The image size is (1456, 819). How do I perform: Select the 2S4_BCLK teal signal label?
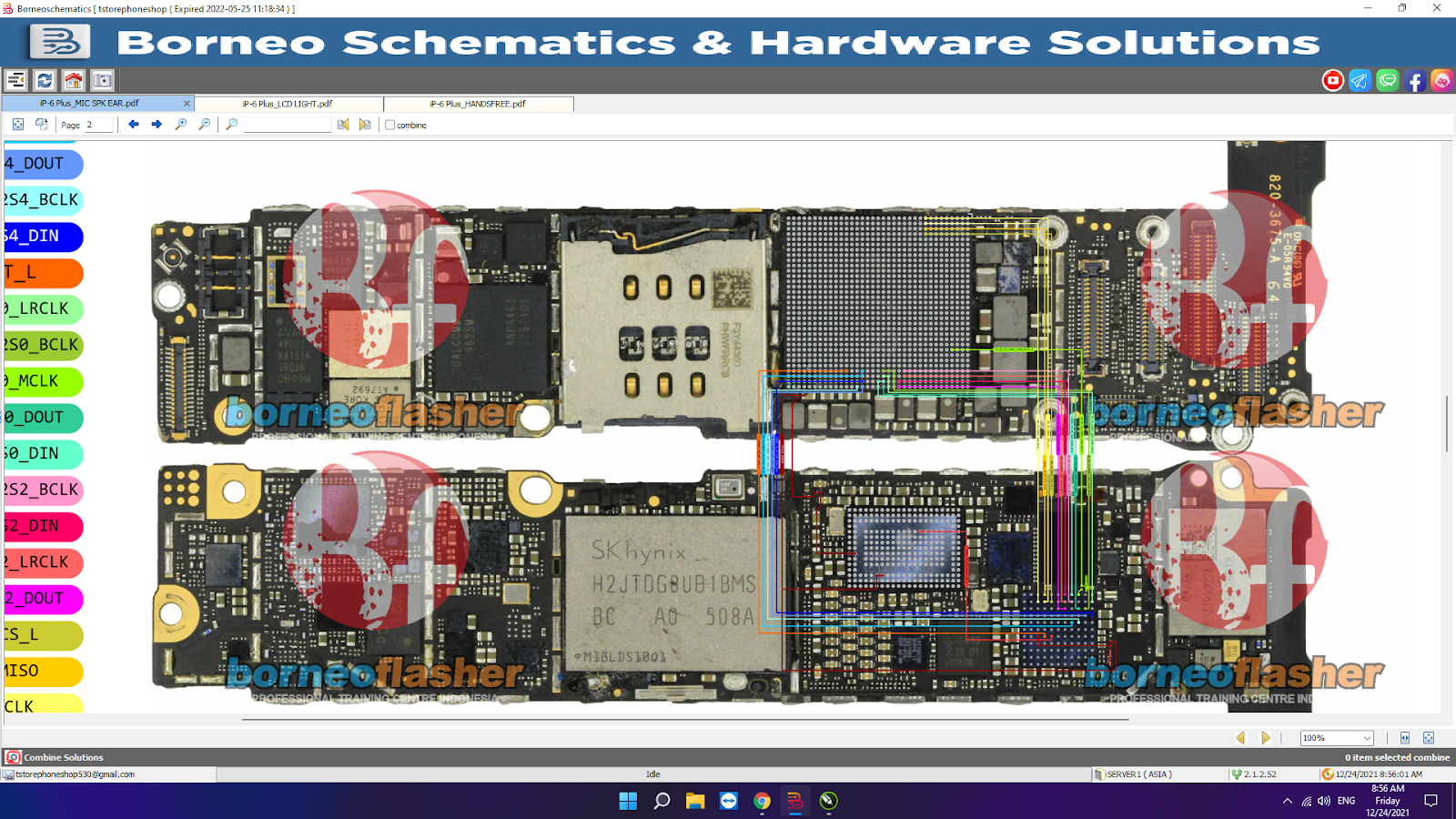[x=44, y=200]
